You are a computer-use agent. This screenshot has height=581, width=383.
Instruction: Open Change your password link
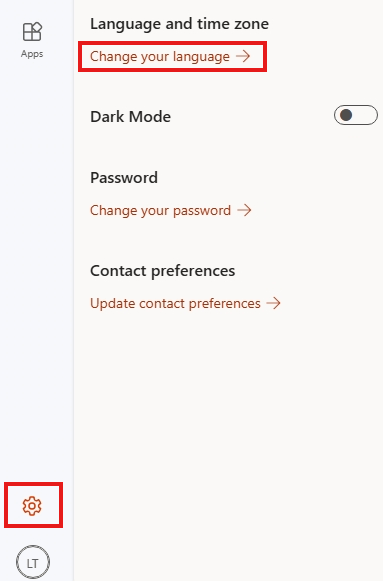point(171,210)
